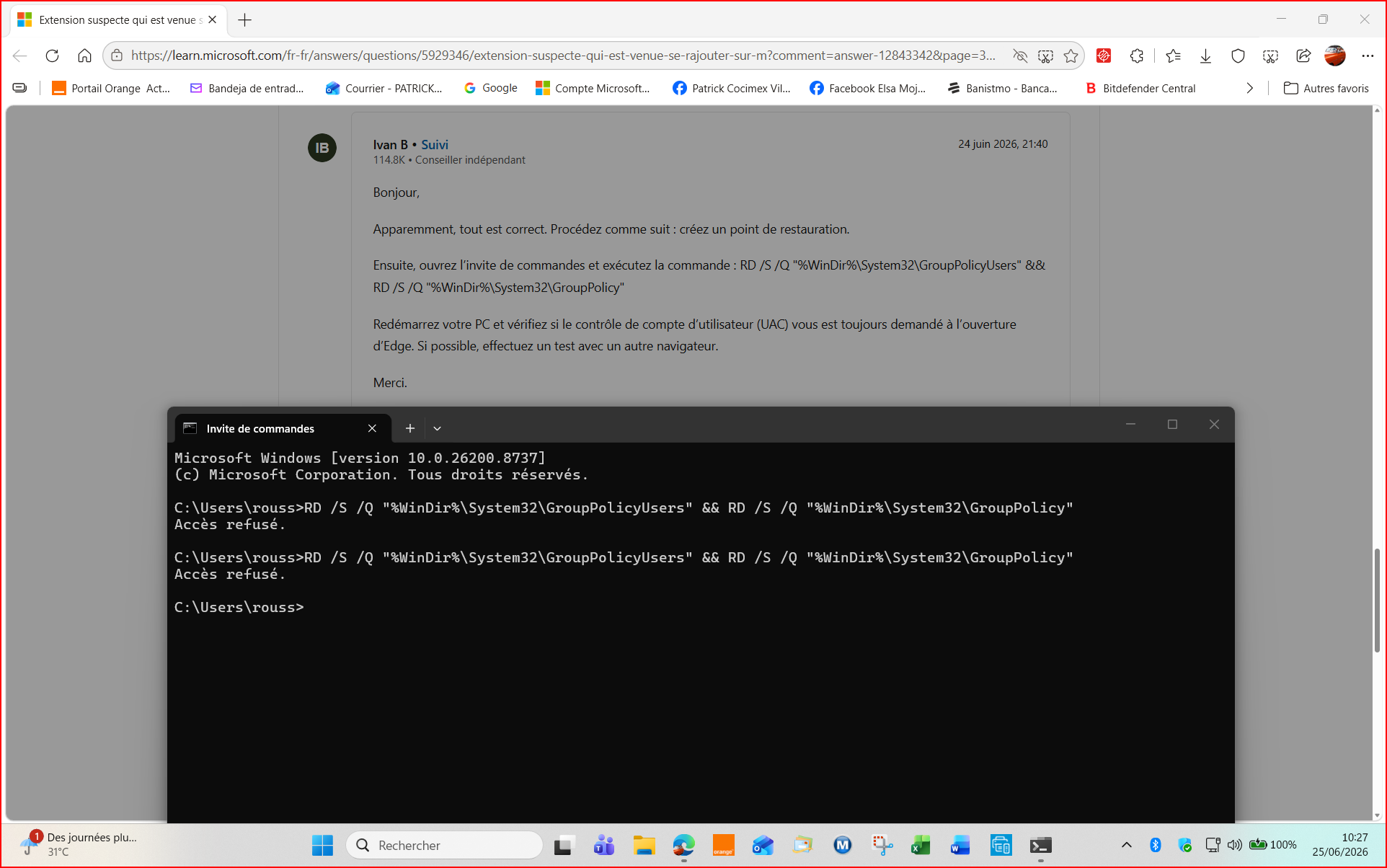
Task: Open weather widget on taskbar
Action: [x=79, y=844]
